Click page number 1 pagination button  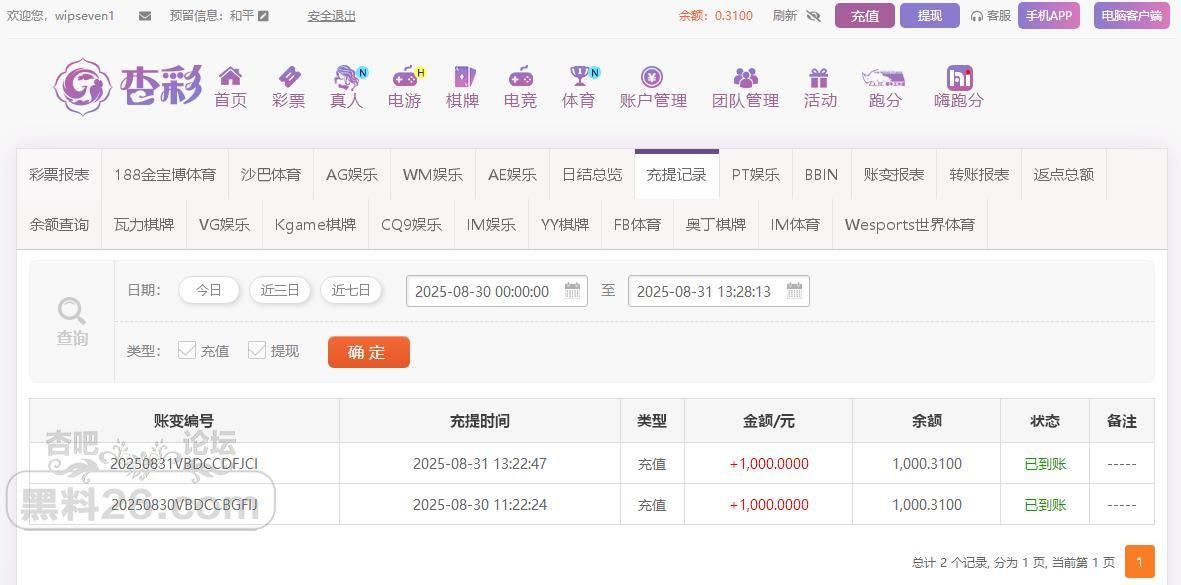(1139, 561)
